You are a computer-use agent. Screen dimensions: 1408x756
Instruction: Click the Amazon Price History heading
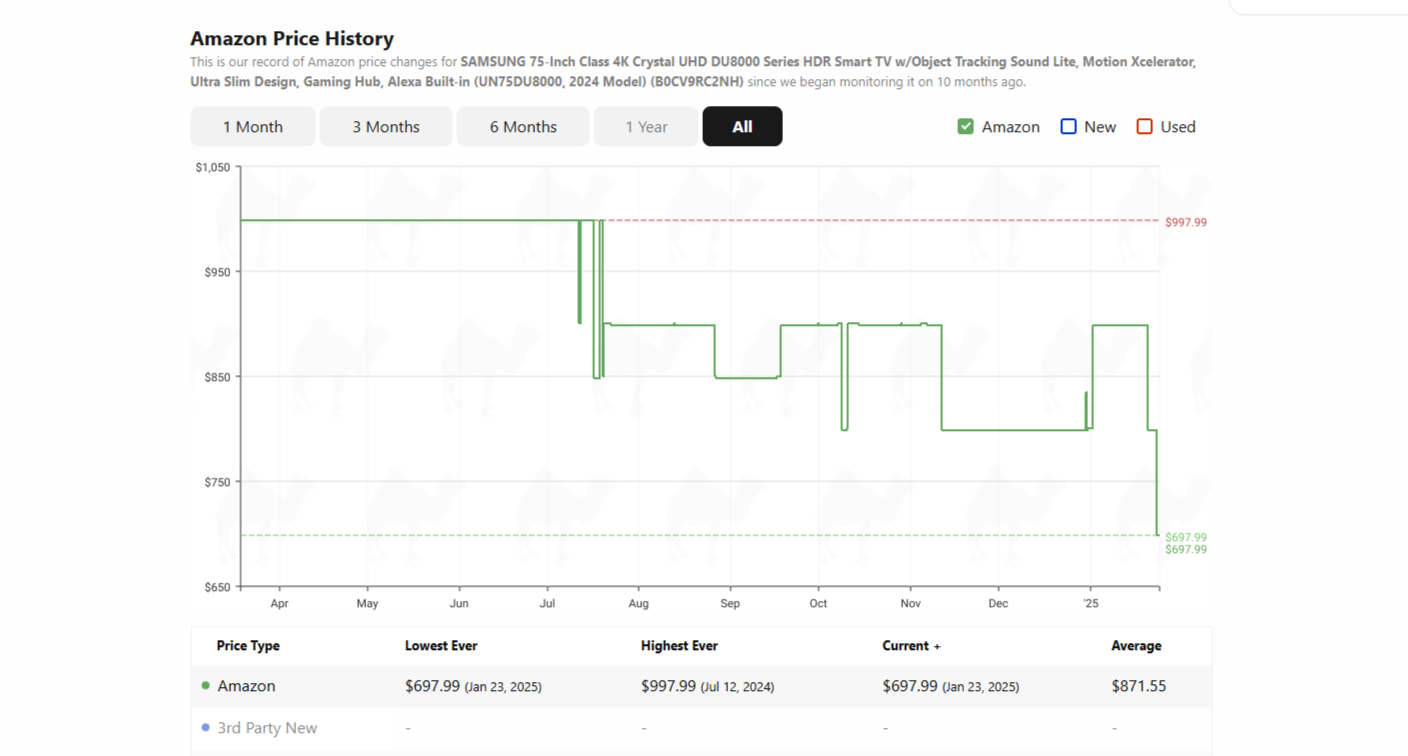(x=292, y=38)
